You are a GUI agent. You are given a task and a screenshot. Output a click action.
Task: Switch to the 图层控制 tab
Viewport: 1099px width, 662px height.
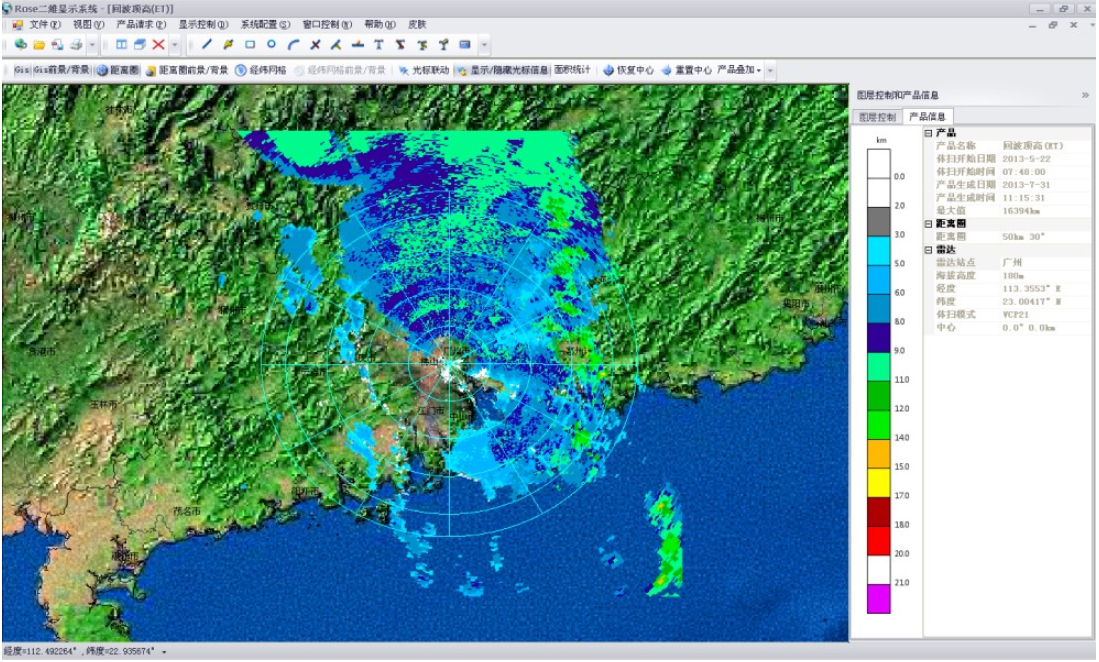pos(878,117)
